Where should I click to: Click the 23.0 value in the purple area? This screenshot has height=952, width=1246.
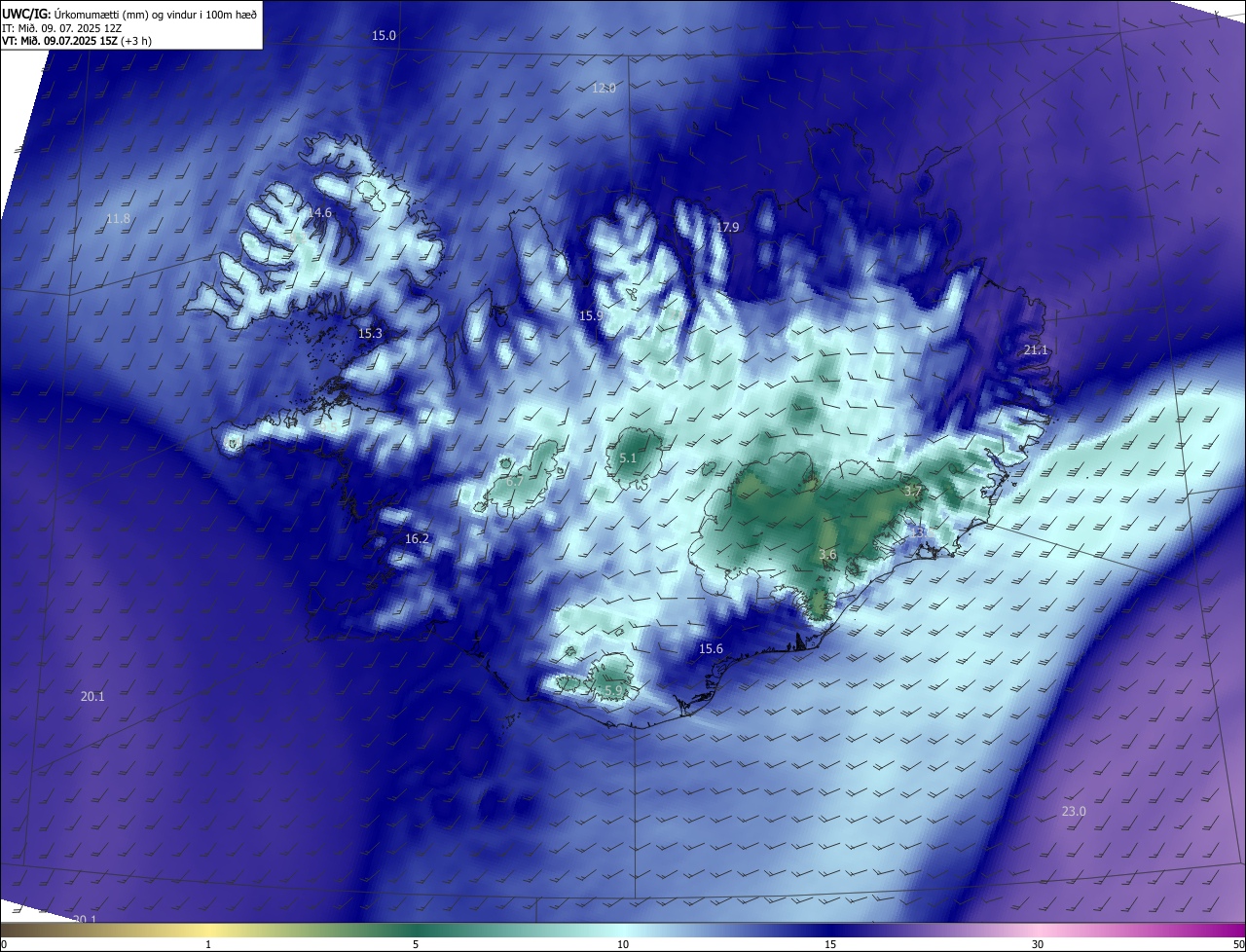click(x=1073, y=811)
